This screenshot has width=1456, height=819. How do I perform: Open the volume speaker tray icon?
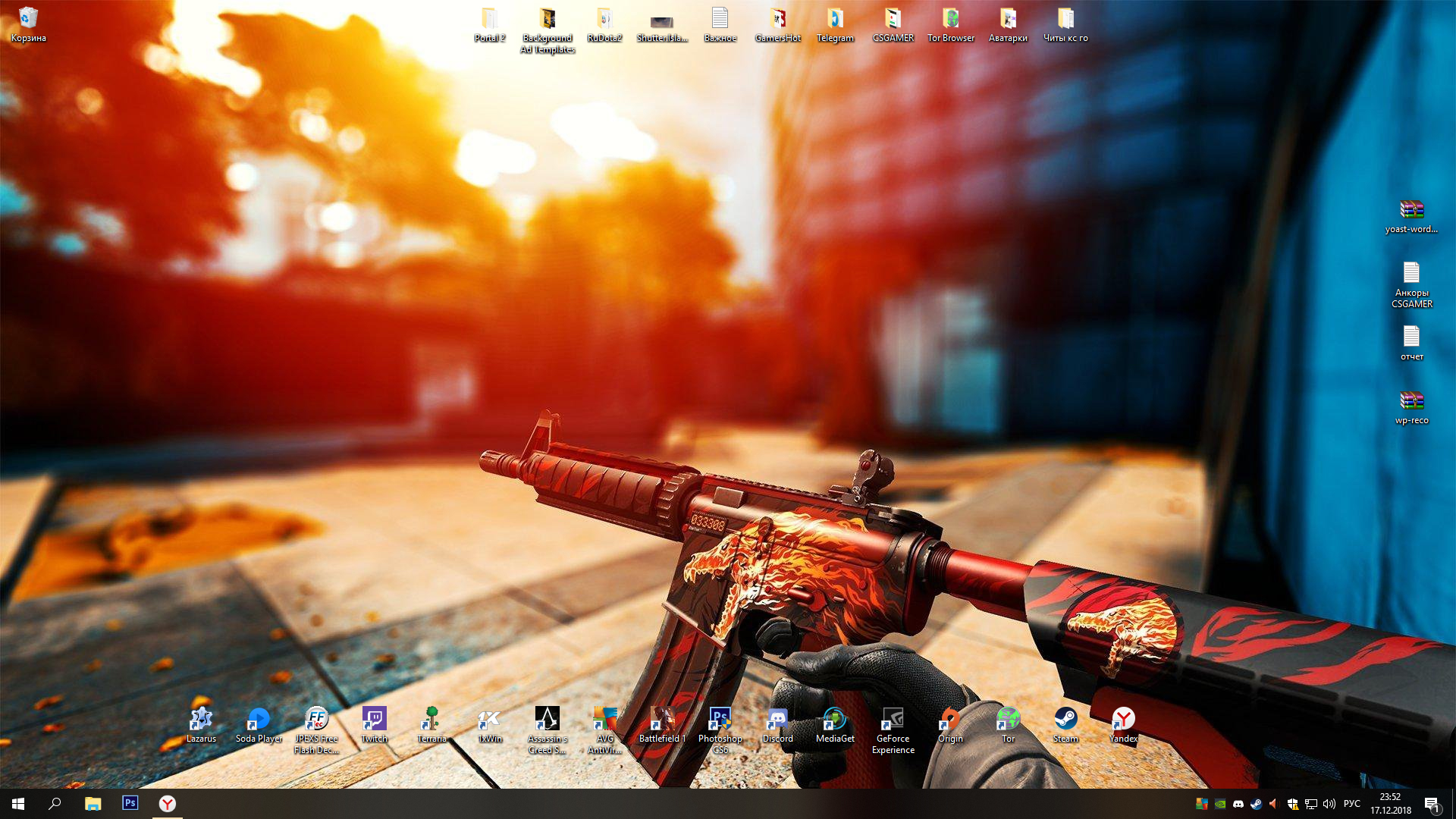pyautogui.click(x=1329, y=804)
